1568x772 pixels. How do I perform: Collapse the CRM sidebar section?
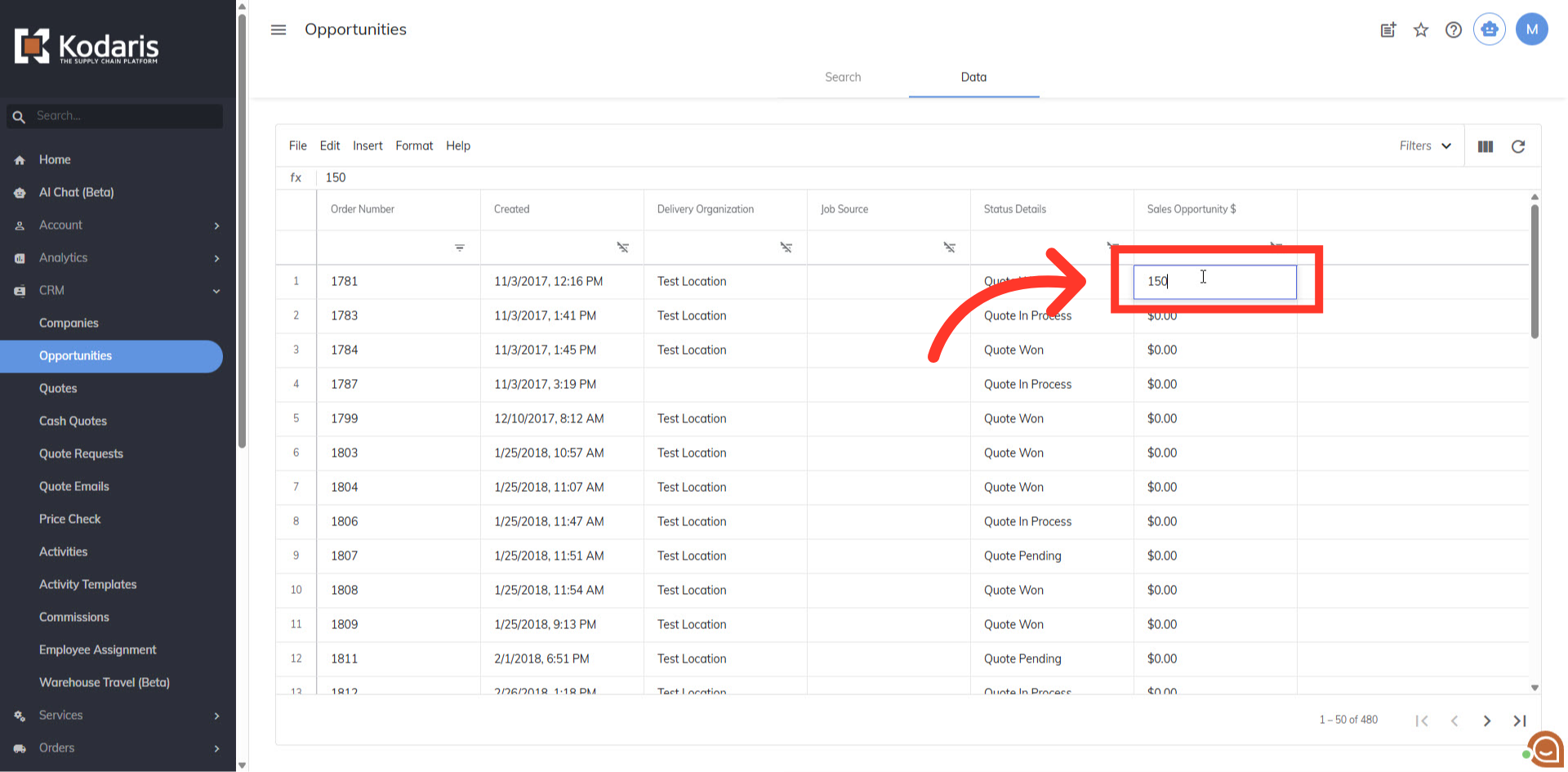click(216, 291)
